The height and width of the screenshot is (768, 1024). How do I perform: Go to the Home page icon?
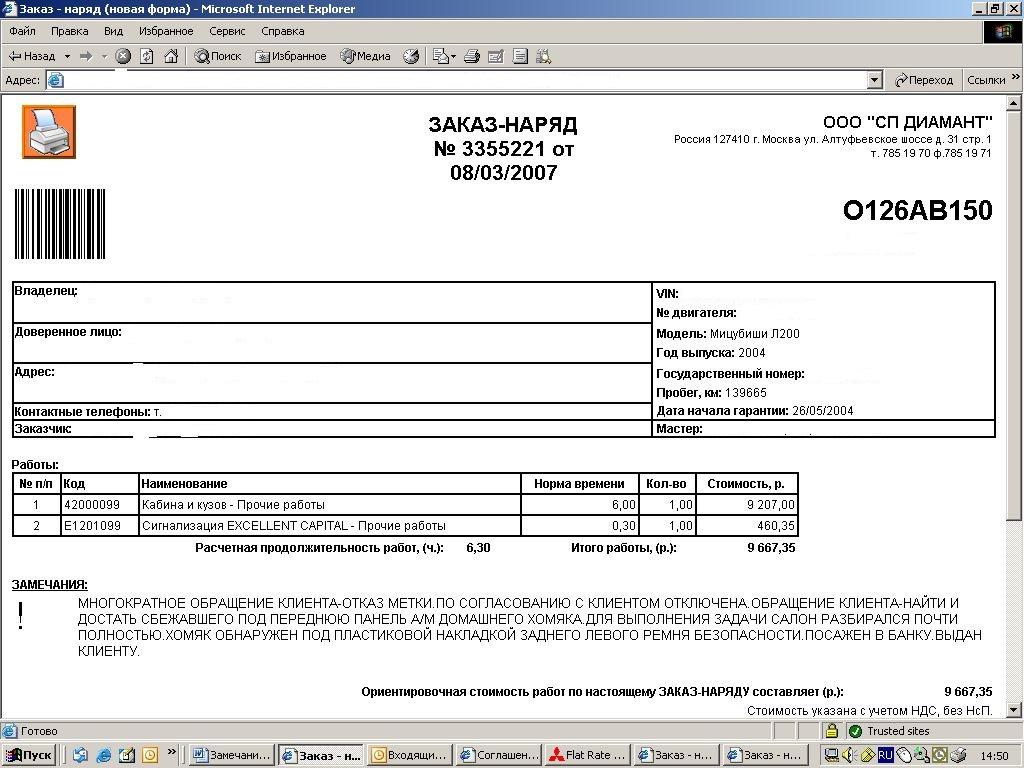[171, 56]
